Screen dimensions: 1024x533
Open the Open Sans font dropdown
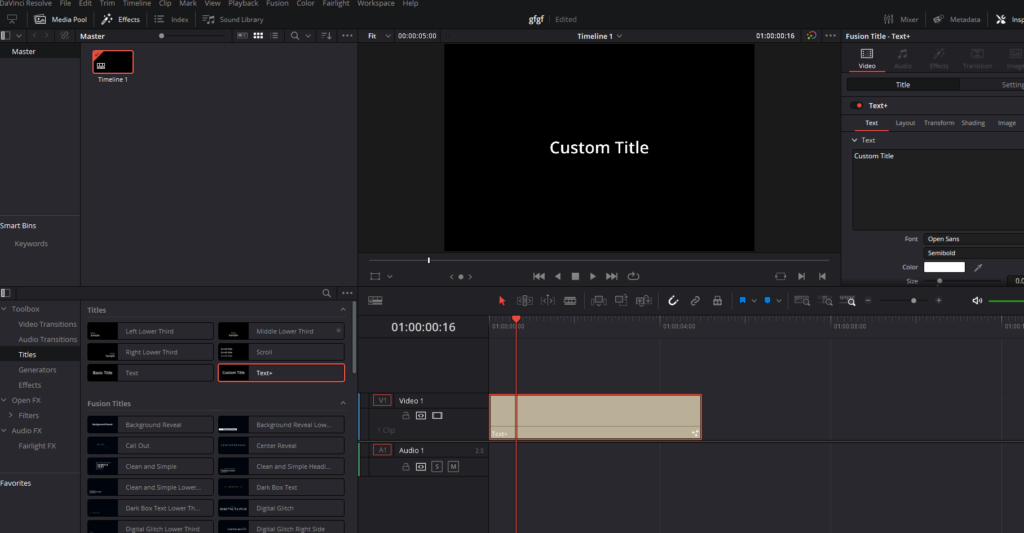[974, 239]
